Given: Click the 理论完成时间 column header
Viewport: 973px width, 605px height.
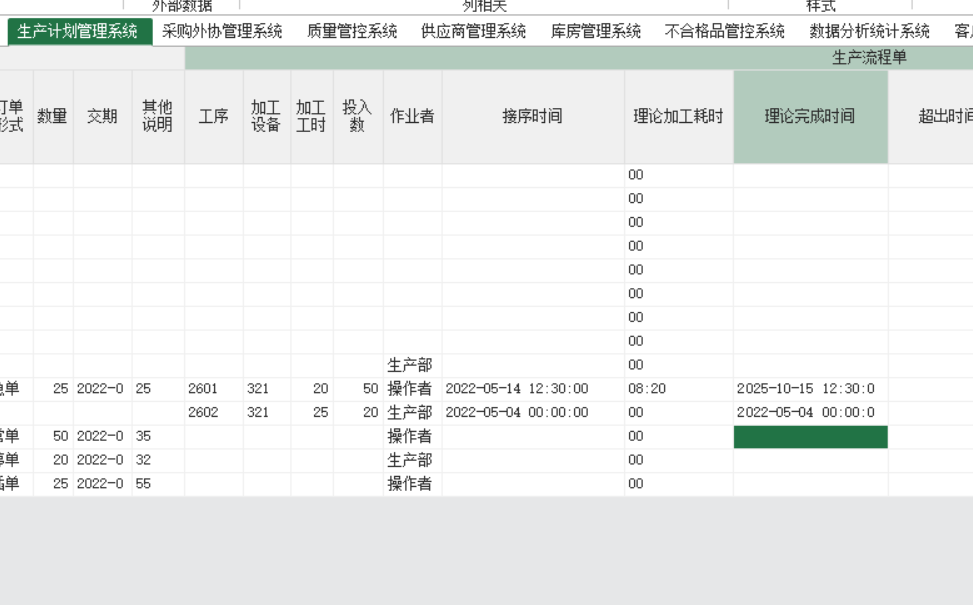Looking at the screenshot, I should (x=810, y=116).
